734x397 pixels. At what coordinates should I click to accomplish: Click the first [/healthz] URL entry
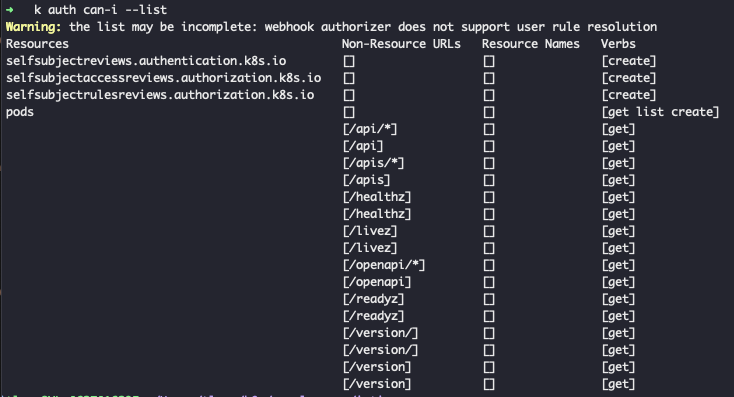coord(377,197)
